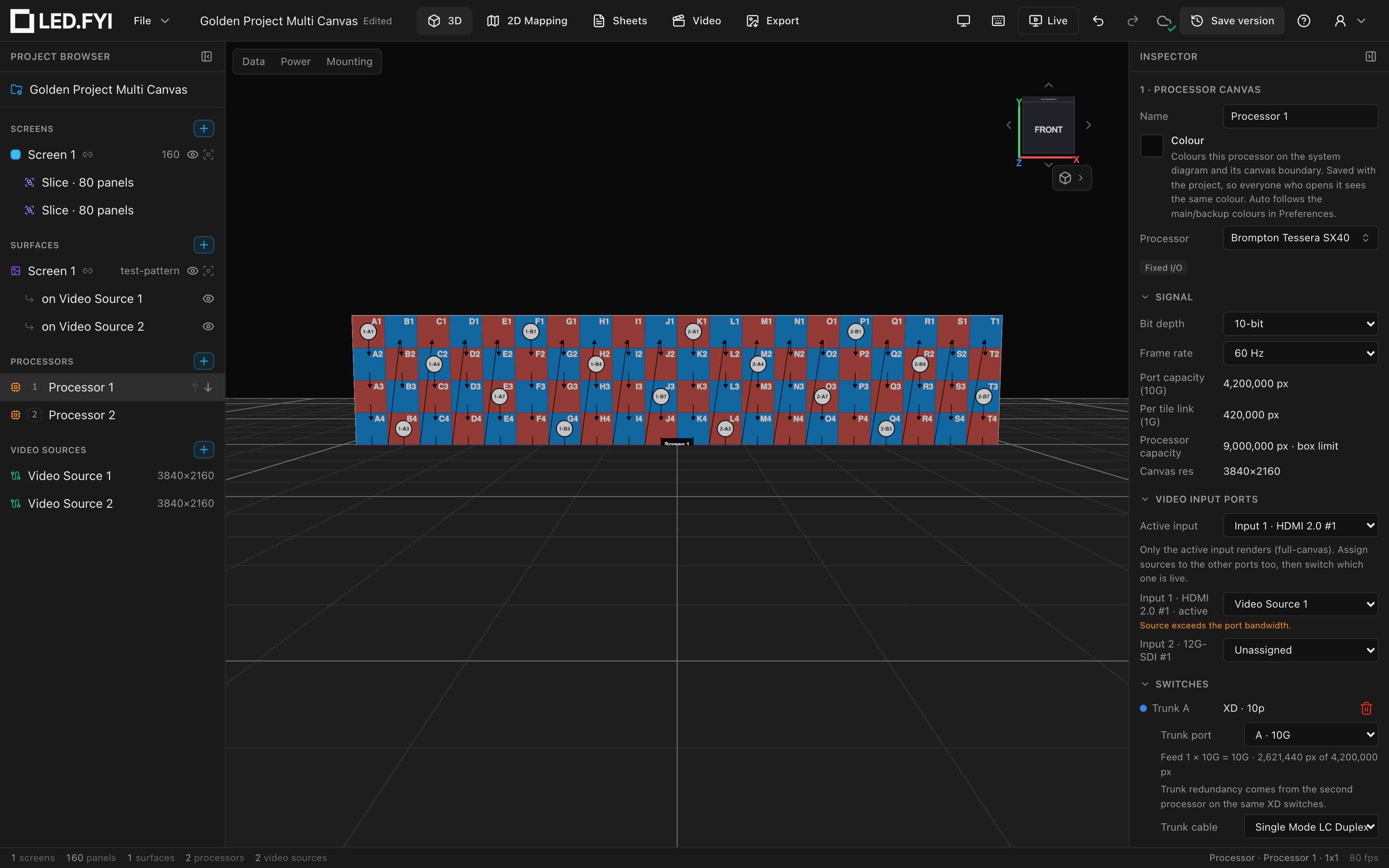The width and height of the screenshot is (1389, 868).
Task: Click the Save version button
Action: click(x=1232, y=21)
